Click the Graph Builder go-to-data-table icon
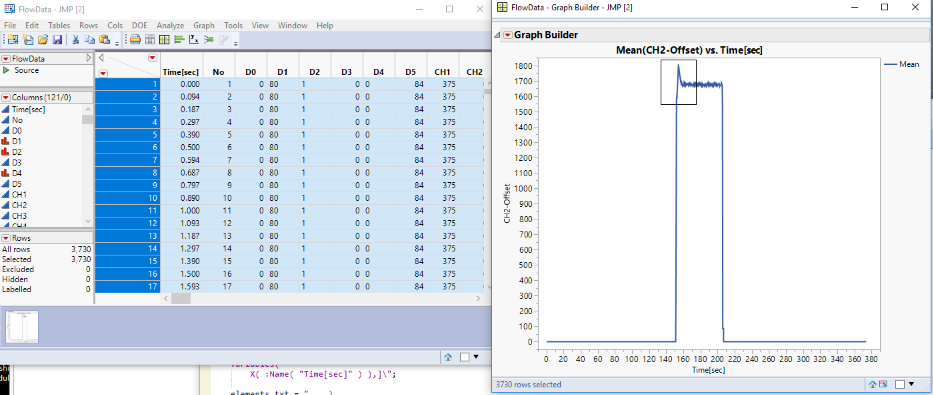 click(x=884, y=384)
